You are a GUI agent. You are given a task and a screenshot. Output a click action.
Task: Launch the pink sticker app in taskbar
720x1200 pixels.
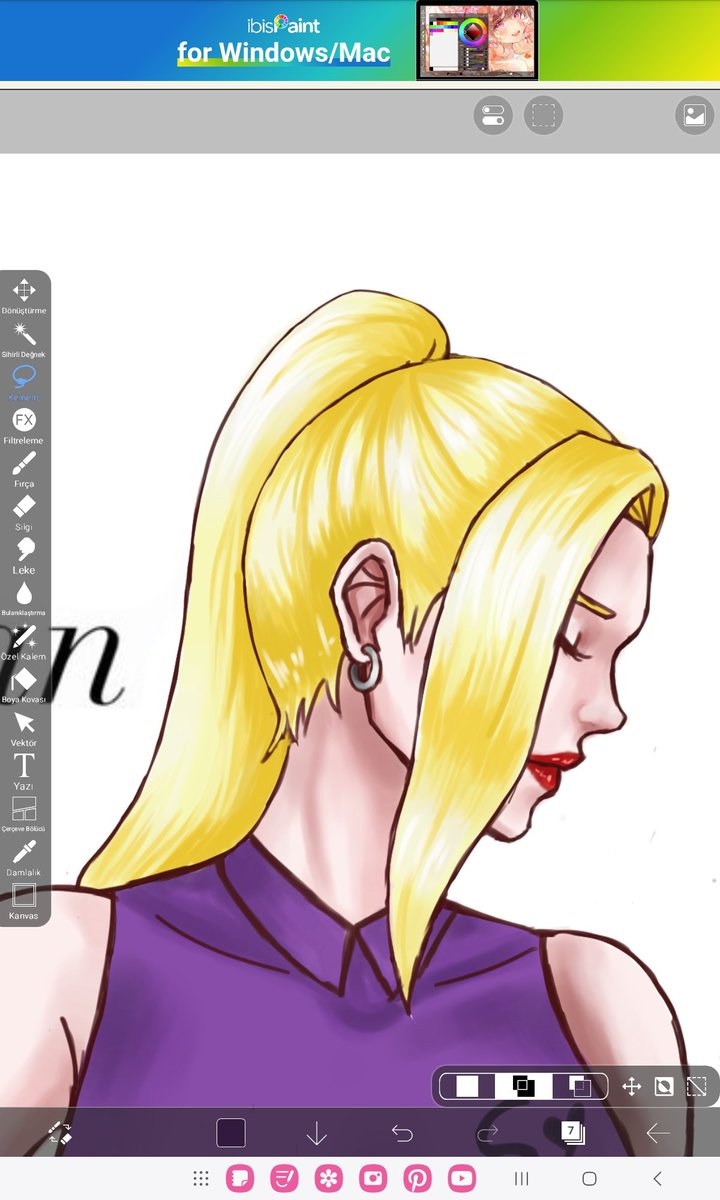coord(240,1179)
